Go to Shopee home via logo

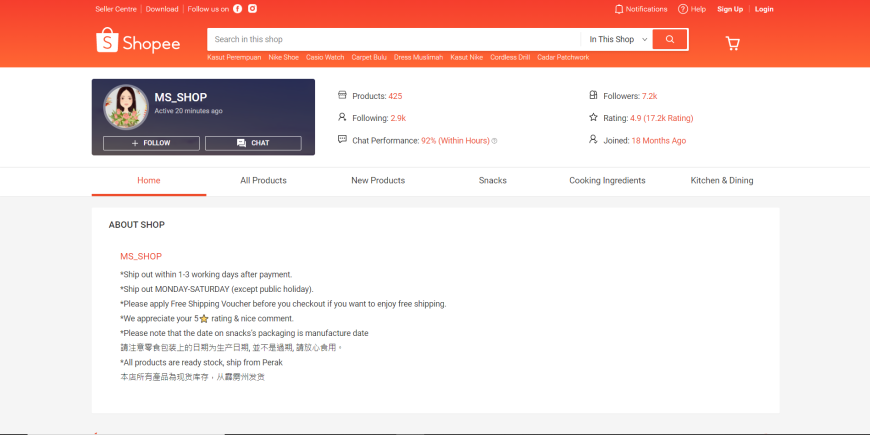[138, 41]
